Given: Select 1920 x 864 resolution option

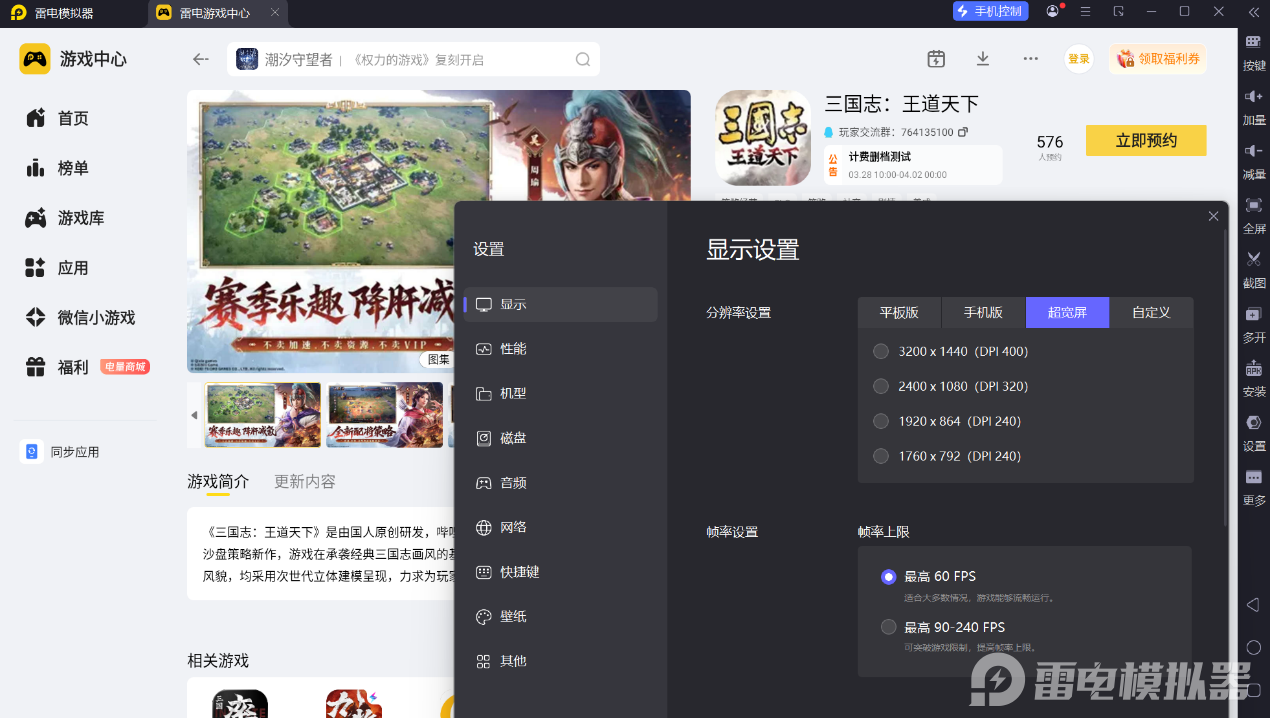Looking at the screenshot, I should click(881, 421).
